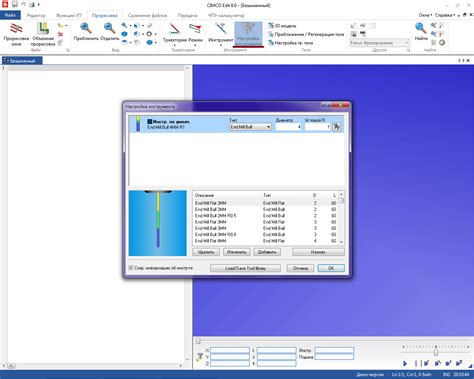Open the Справка dropdown menu
This screenshot has height=379, width=474.
[445, 15]
